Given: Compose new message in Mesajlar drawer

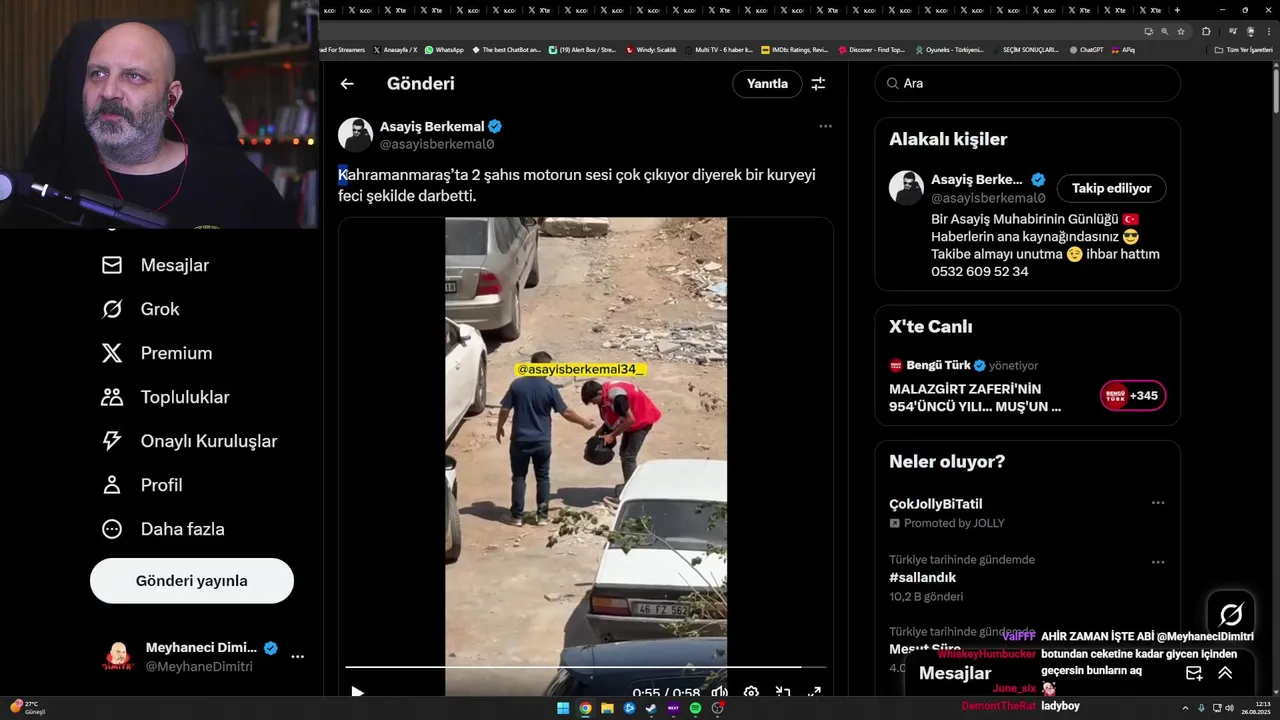Looking at the screenshot, I should coord(1194,673).
